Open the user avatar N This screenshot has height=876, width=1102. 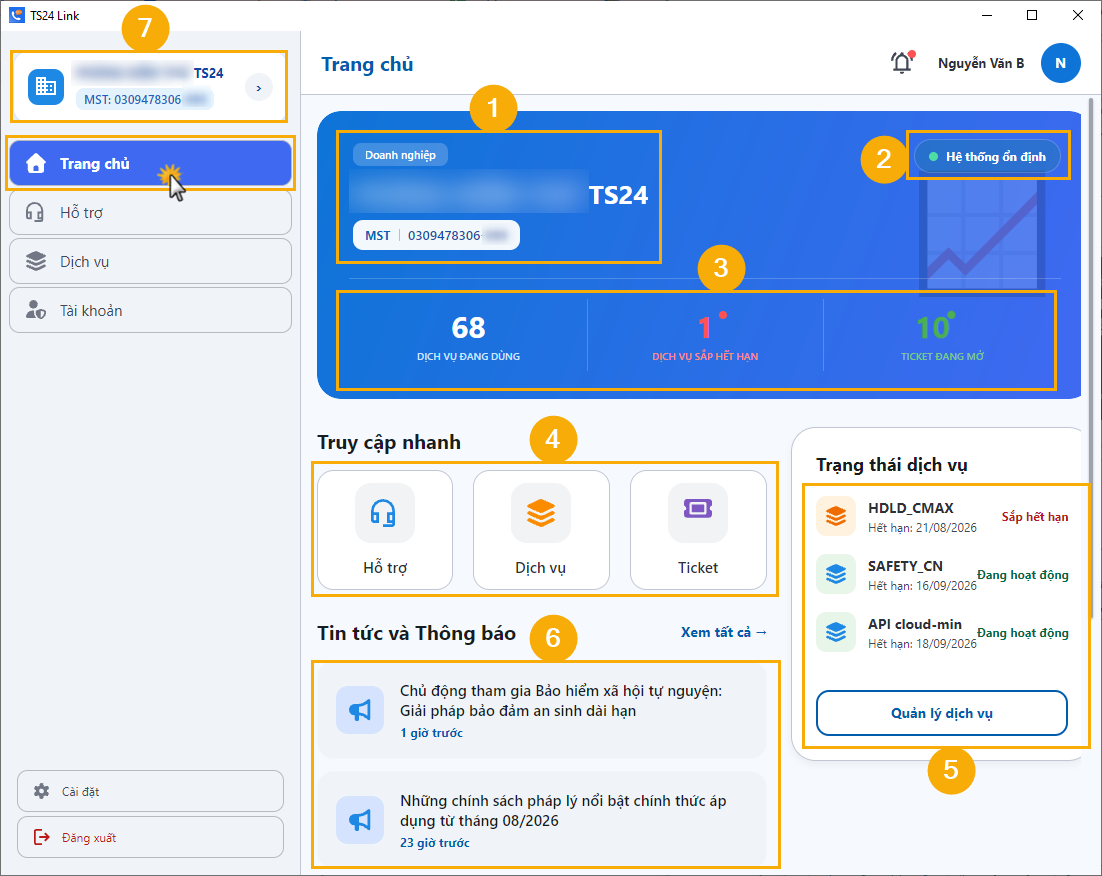(1061, 63)
